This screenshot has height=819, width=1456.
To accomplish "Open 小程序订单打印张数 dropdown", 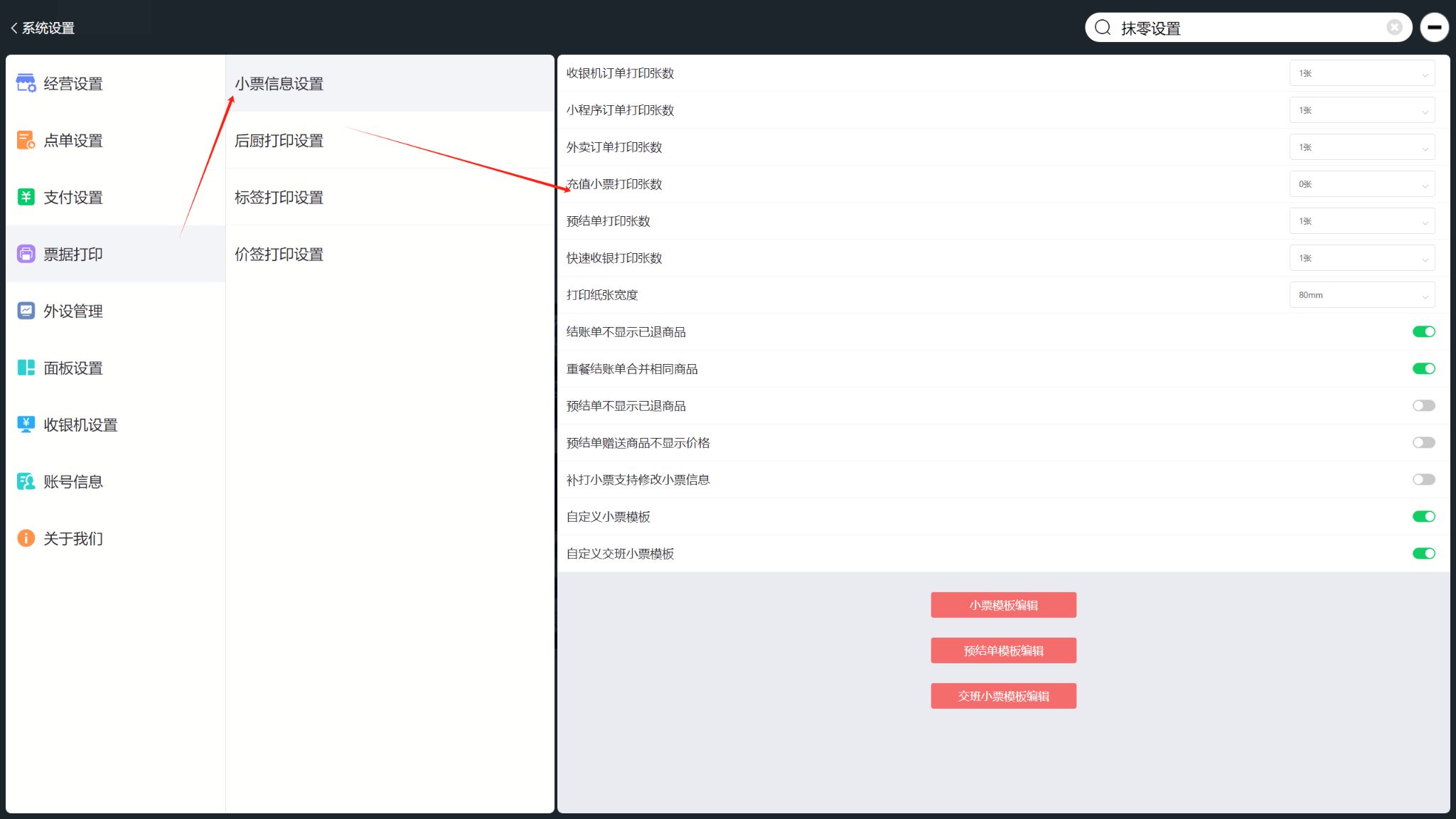I will (1362, 110).
